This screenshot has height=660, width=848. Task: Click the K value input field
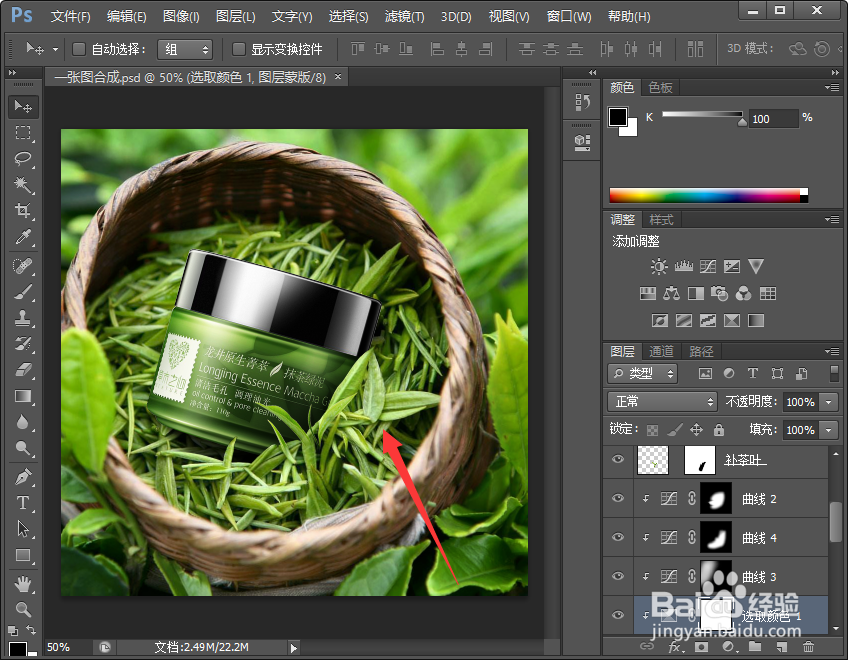tap(774, 119)
